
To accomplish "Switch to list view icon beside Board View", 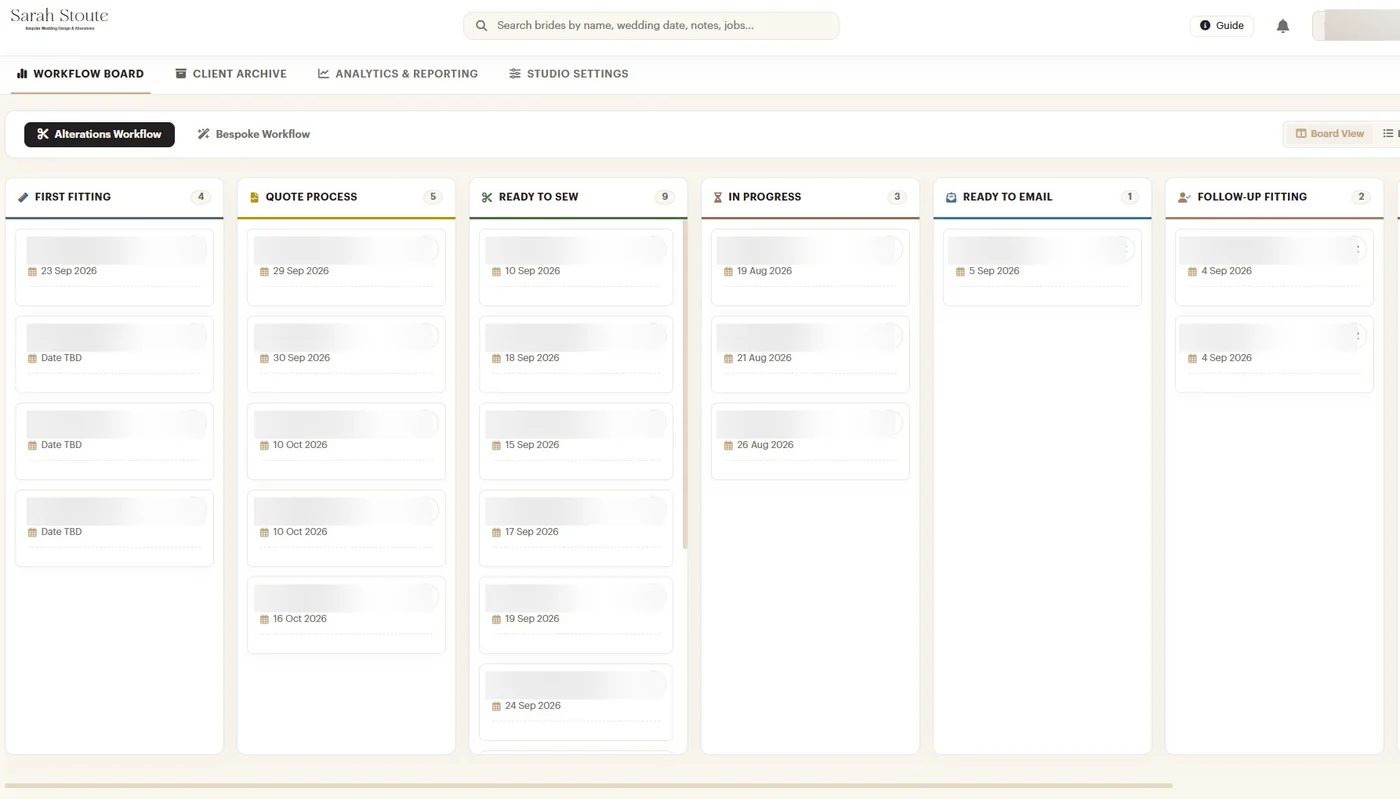I will click(1388, 134).
